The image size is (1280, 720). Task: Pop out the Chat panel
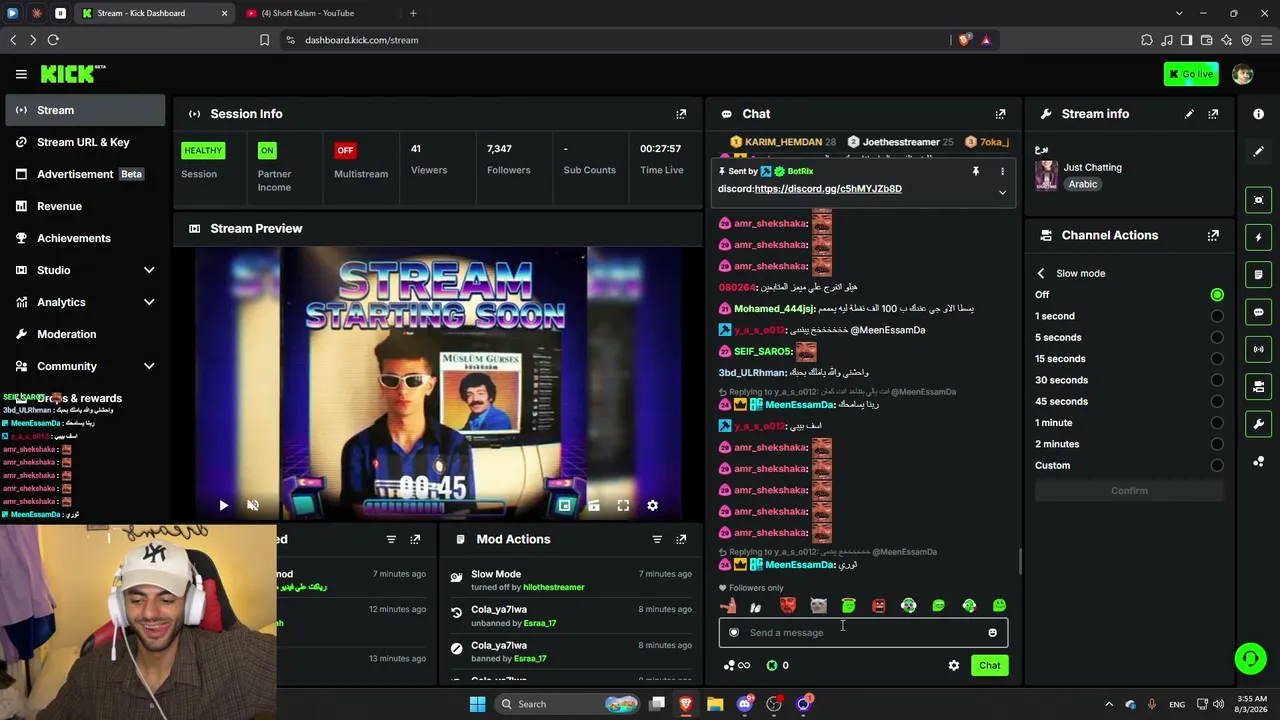(1000, 114)
